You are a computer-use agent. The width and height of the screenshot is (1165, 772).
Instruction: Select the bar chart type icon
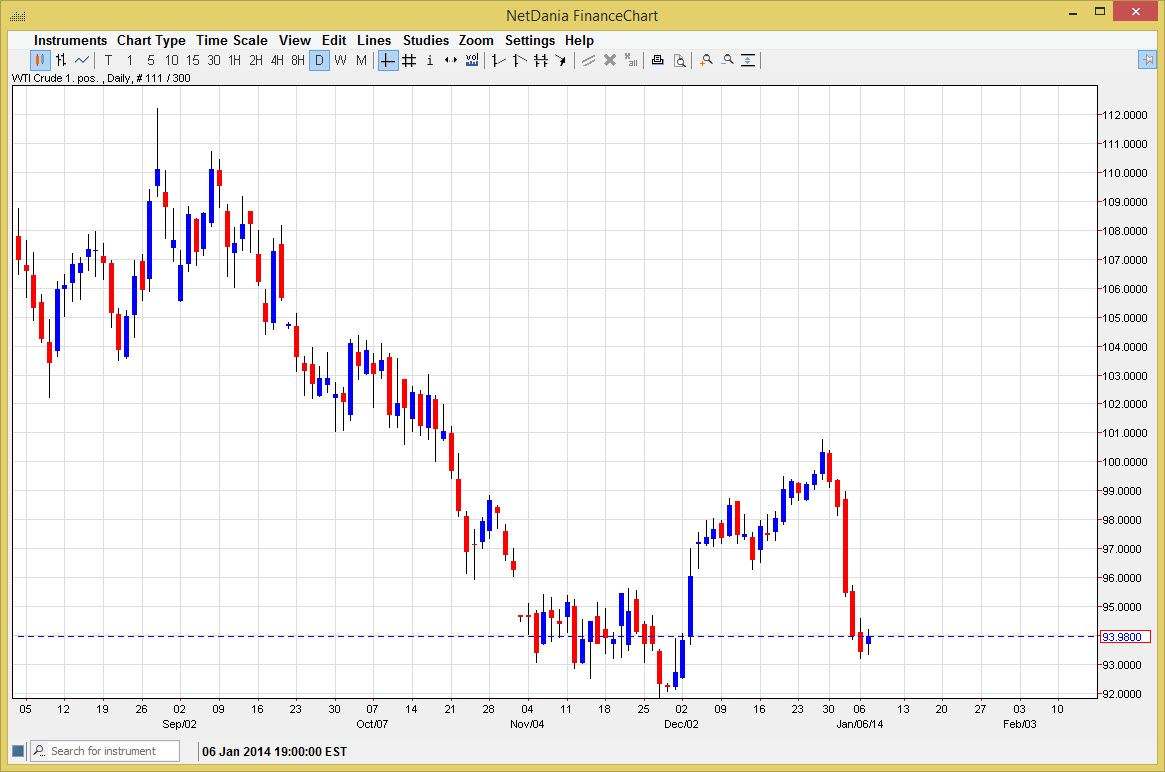point(61,60)
